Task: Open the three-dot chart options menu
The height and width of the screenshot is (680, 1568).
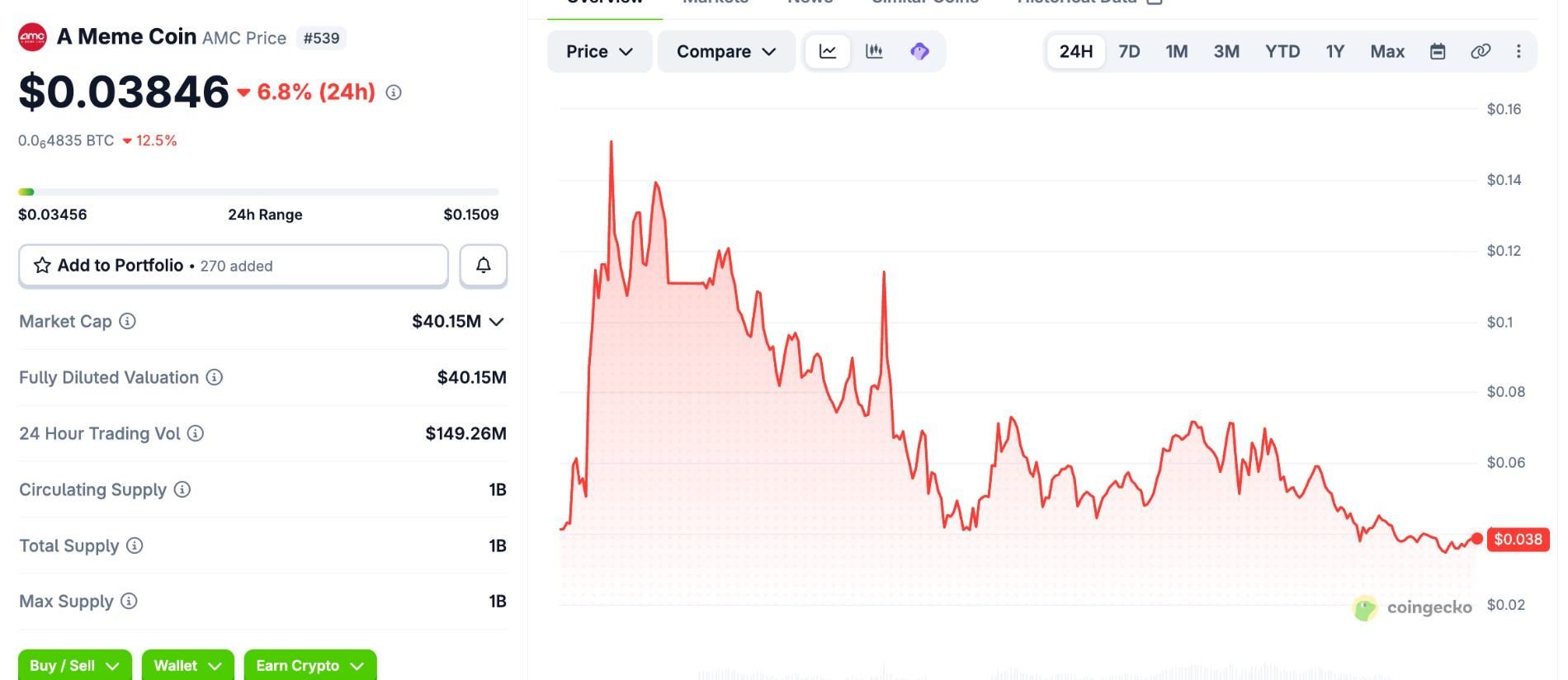Action: 1518,52
